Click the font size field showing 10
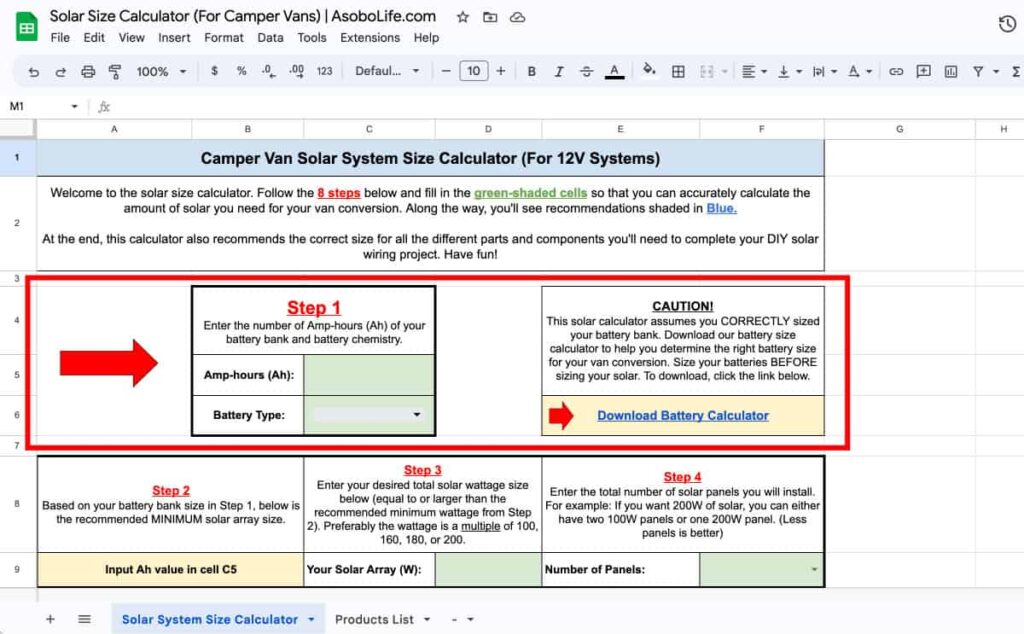 tap(473, 71)
